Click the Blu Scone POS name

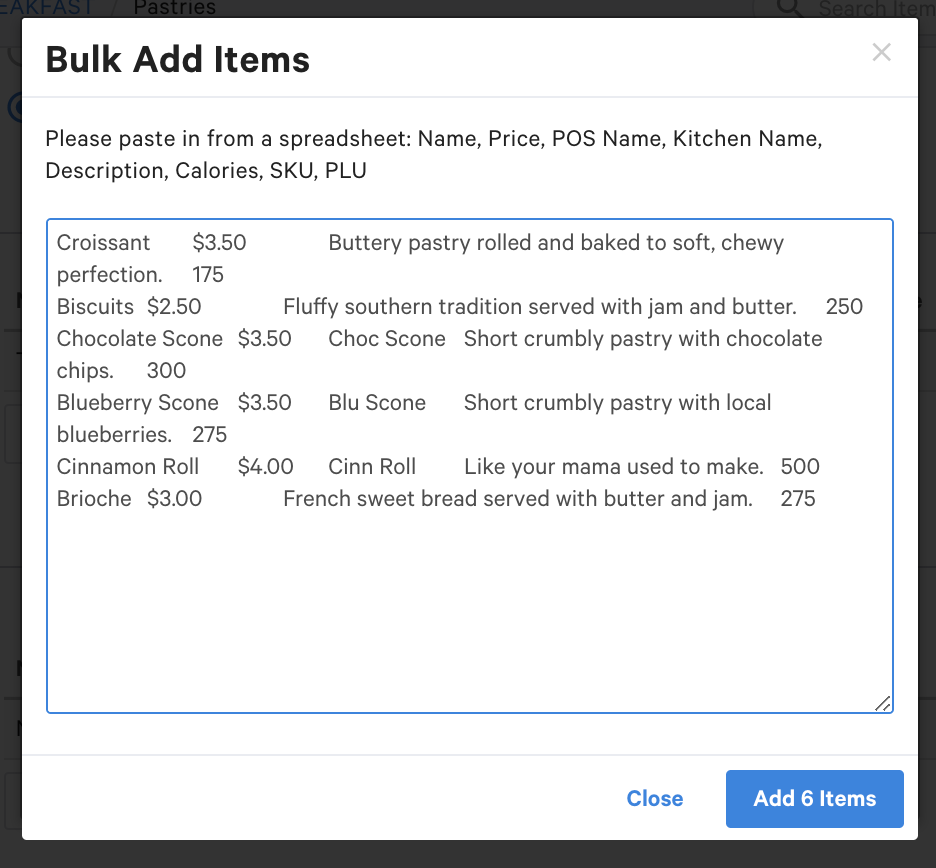377,403
